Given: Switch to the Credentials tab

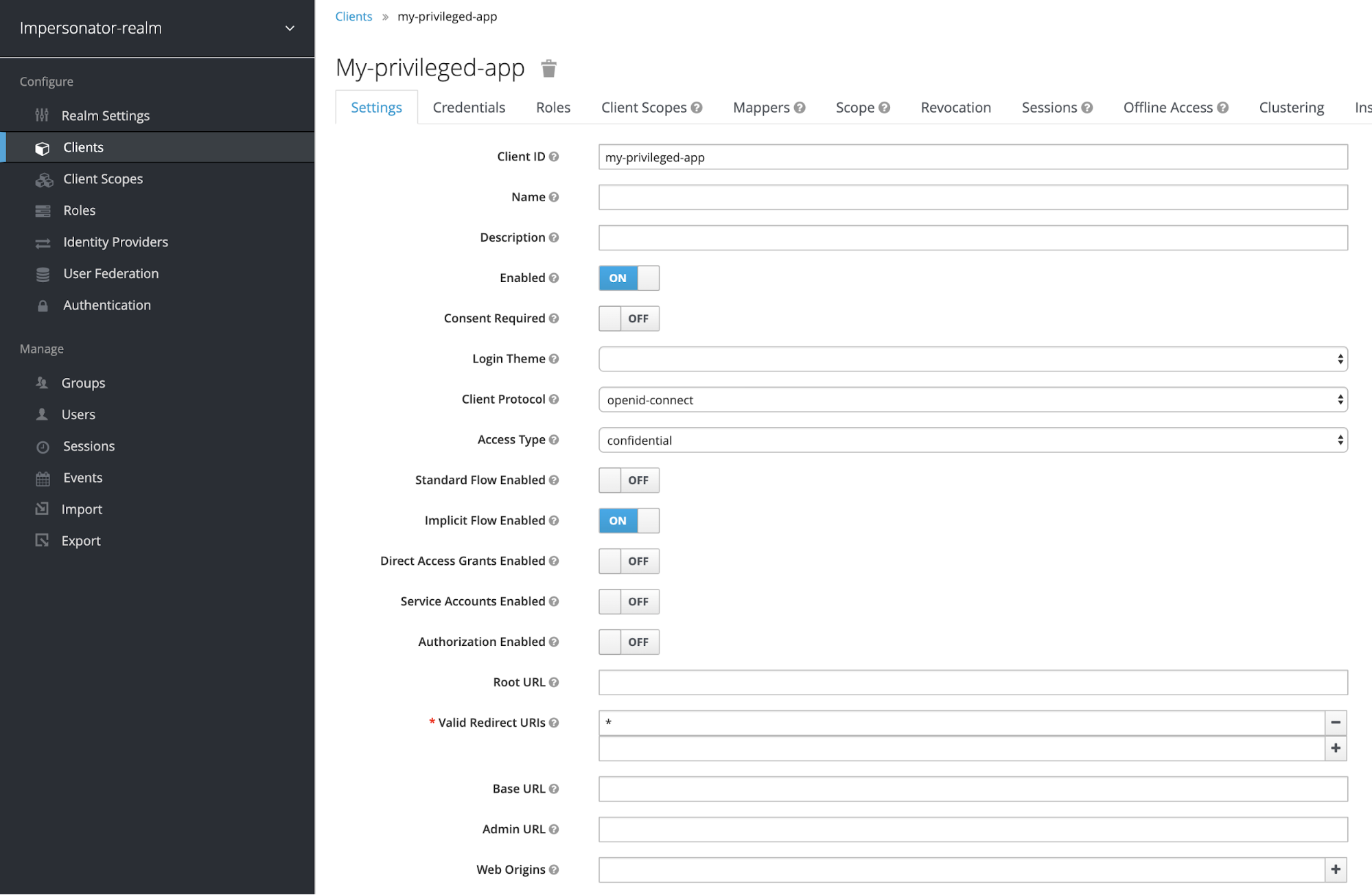Looking at the screenshot, I should click(x=468, y=107).
